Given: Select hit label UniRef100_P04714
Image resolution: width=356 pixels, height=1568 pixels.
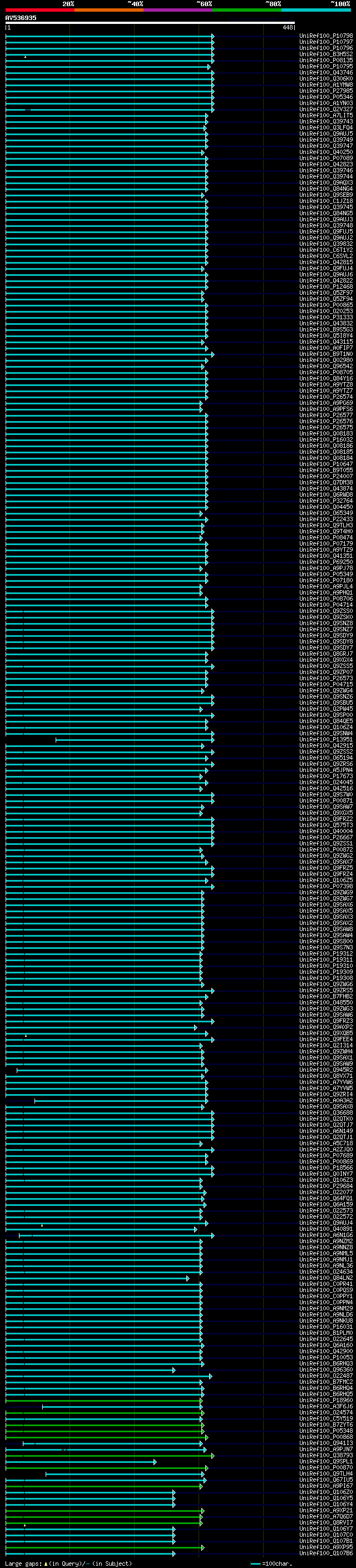Looking at the screenshot, I should 326,605.
